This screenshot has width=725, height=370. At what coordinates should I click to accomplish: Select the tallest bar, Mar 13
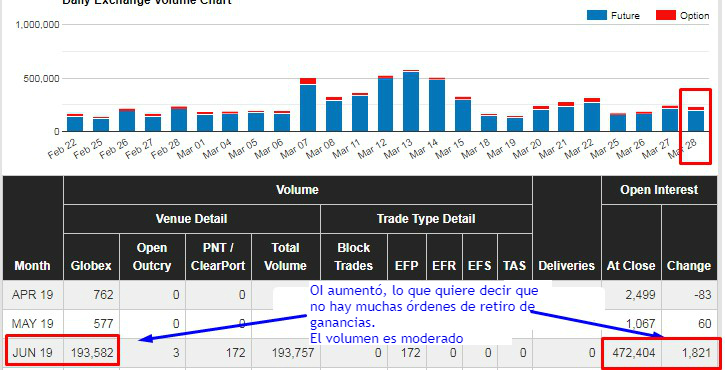411,101
